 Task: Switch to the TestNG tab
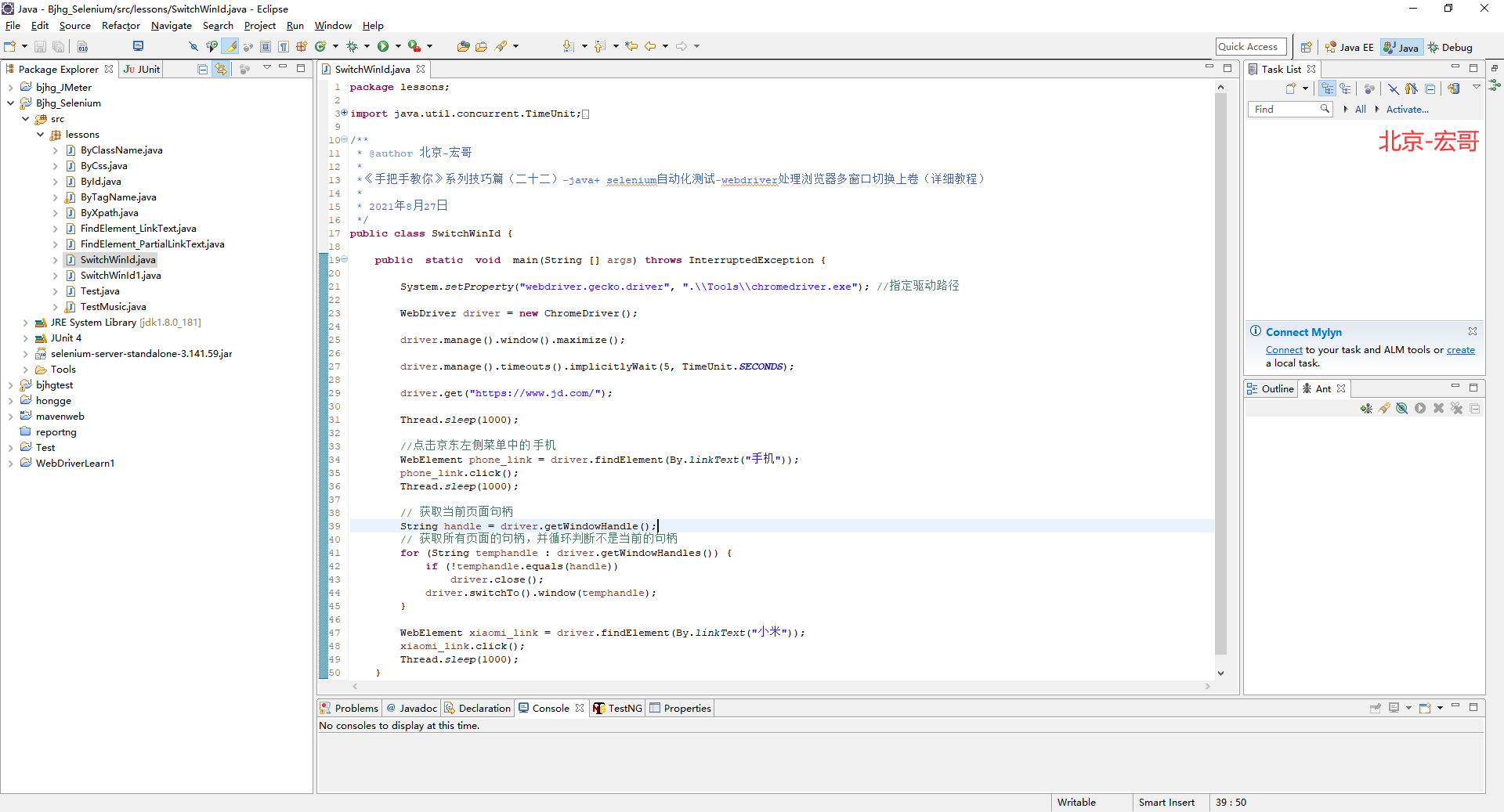(618, 708)
